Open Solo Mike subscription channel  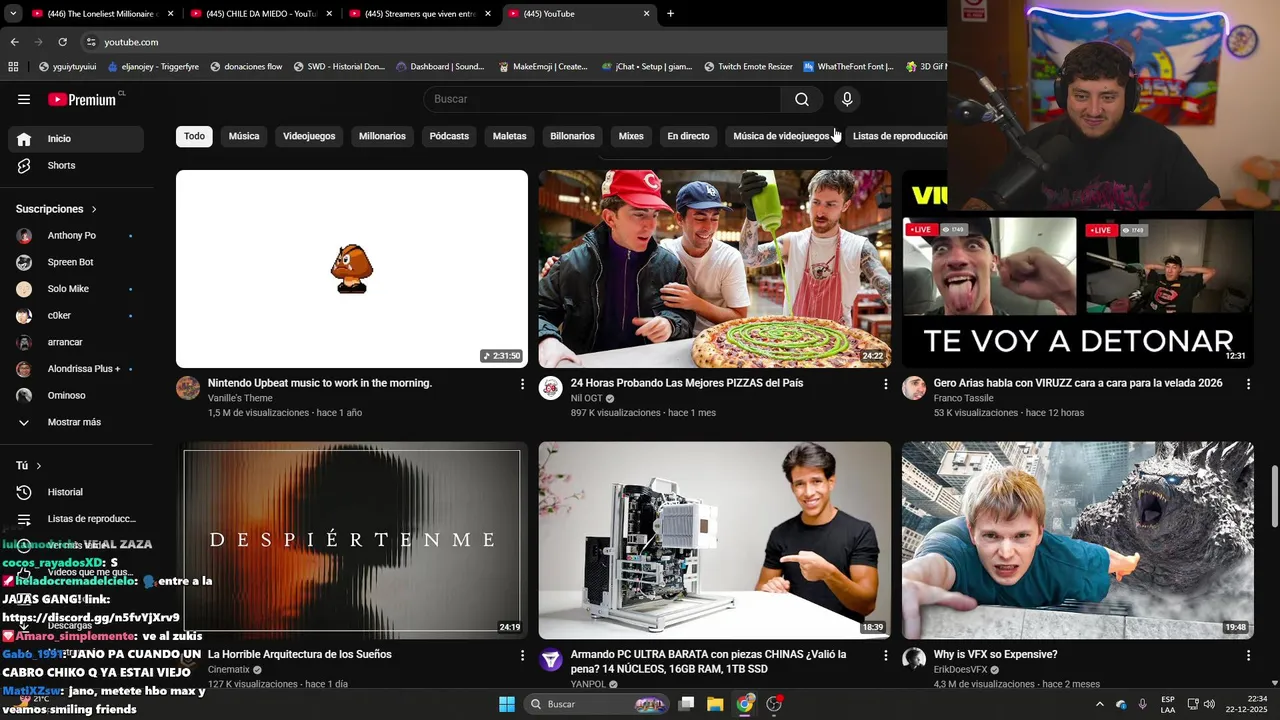[76, 289]
